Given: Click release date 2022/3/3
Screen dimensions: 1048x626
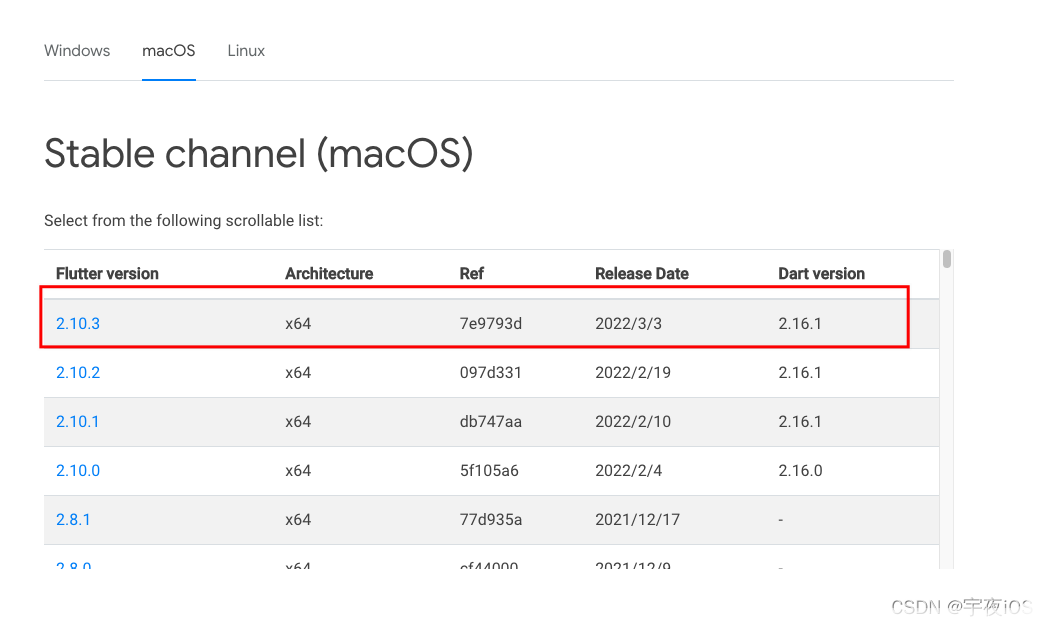Looking at the screenshot, I should coord(628,323).
